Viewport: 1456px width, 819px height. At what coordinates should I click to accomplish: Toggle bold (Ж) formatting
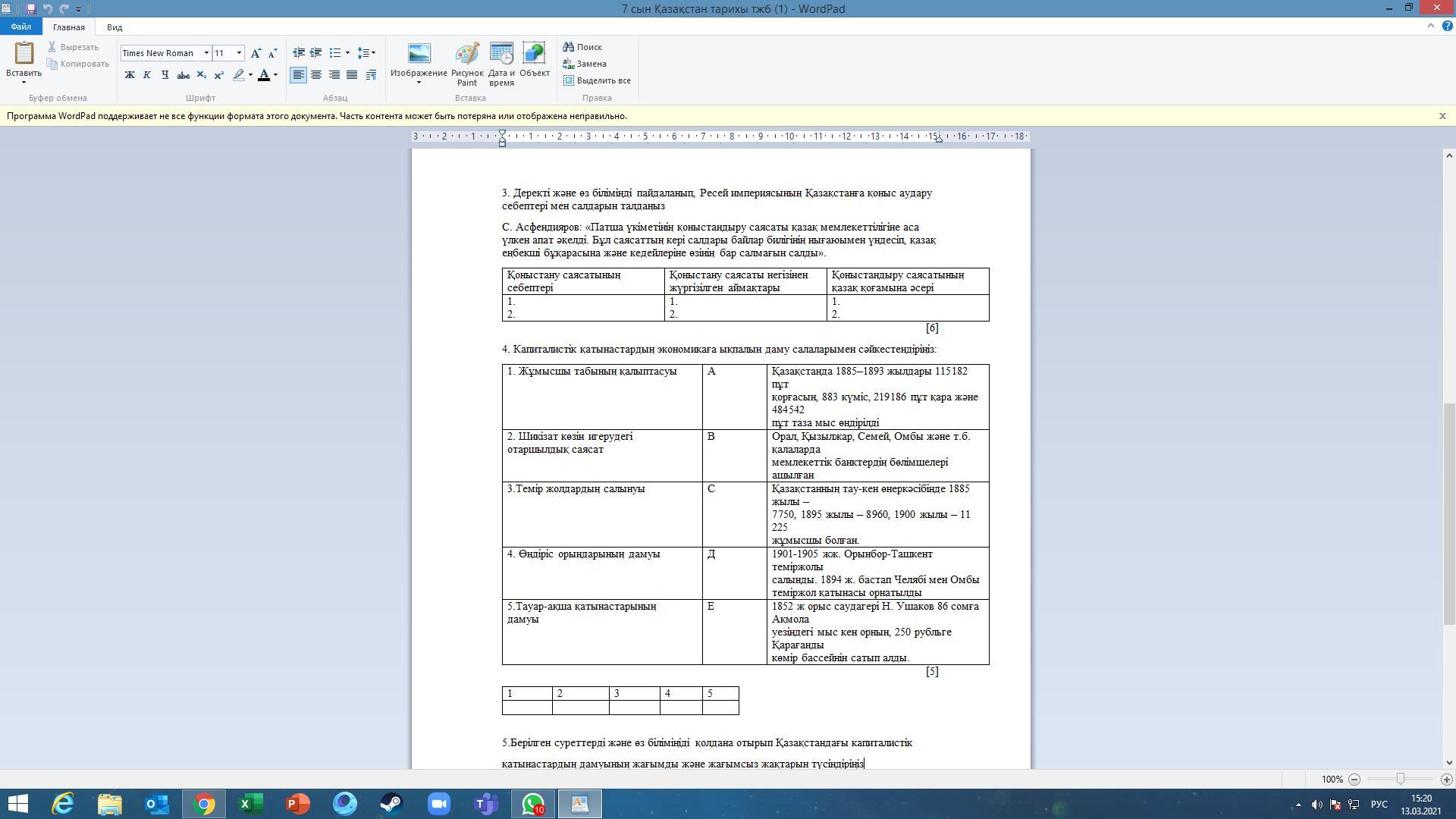pos(130,75)
